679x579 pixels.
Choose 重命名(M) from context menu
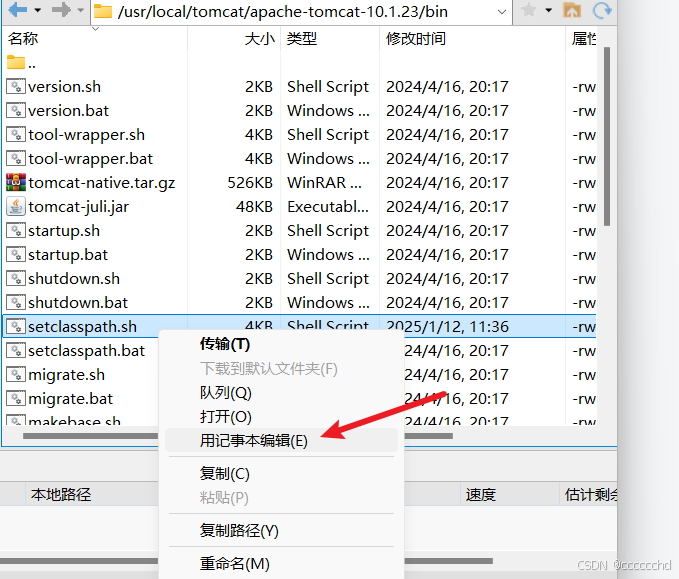pos(235,563)
